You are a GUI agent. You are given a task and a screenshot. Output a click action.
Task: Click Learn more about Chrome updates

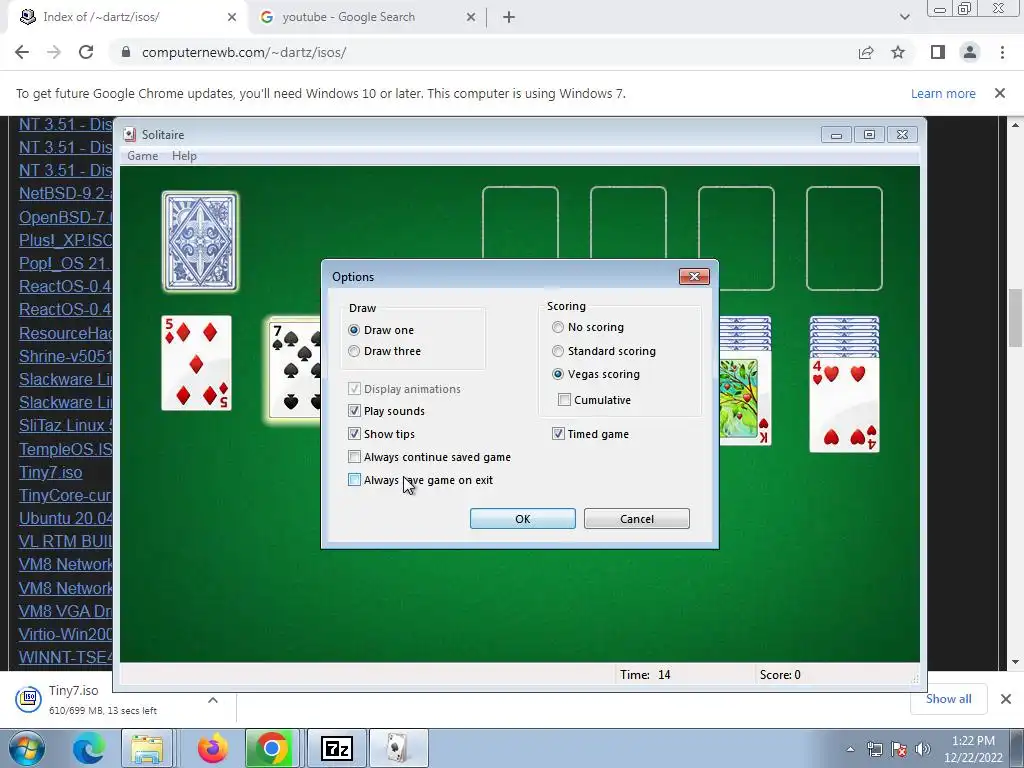click(943, 93)
